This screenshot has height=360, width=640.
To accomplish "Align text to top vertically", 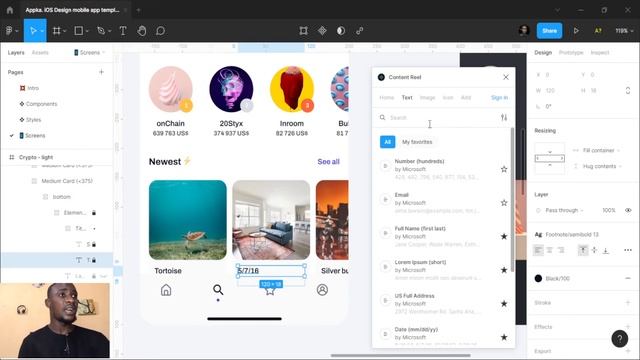I will tap(583, 250).
